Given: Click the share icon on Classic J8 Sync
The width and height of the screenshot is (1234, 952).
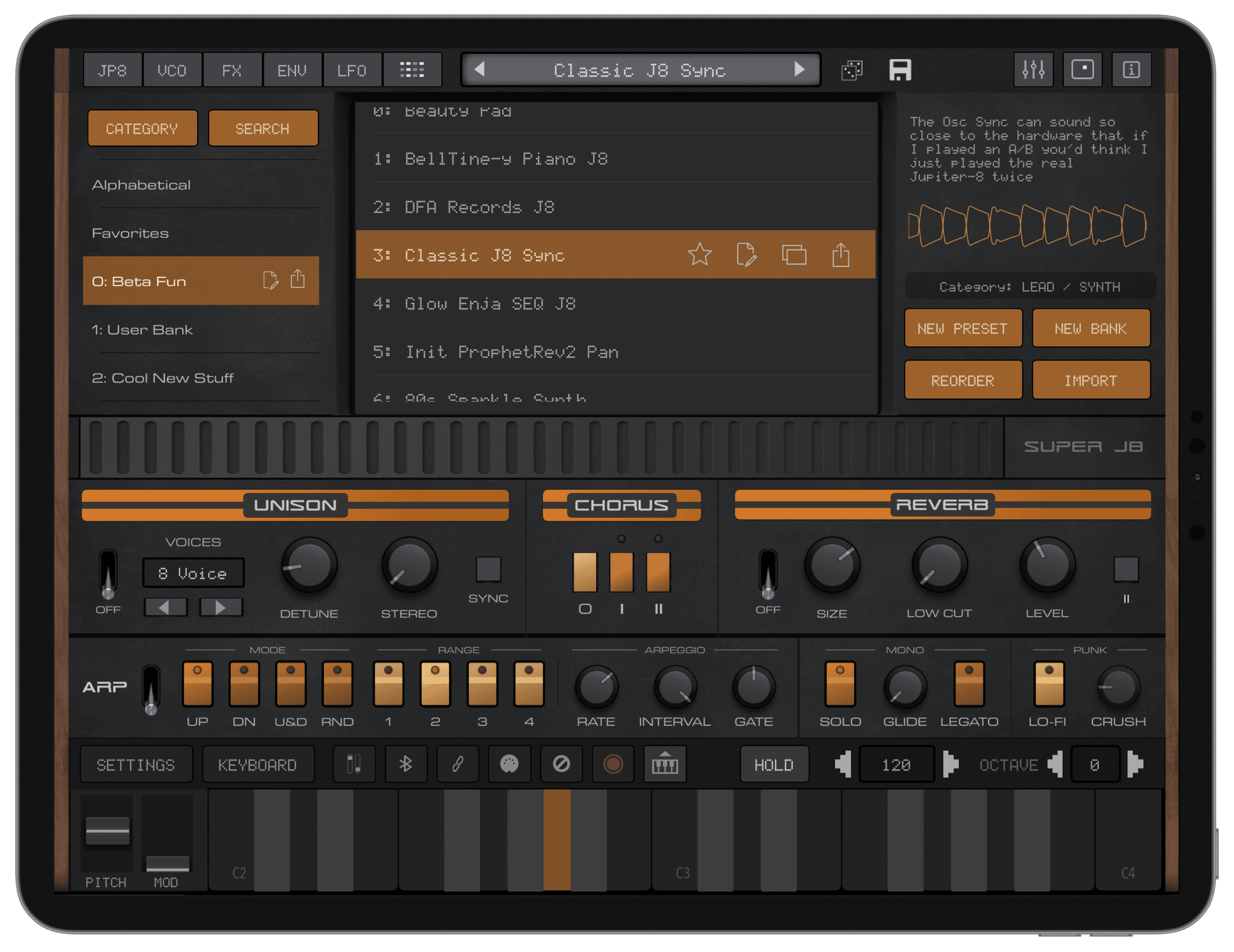Looking at the screenshot, I should pyautogui.click(x=841, y=255).
